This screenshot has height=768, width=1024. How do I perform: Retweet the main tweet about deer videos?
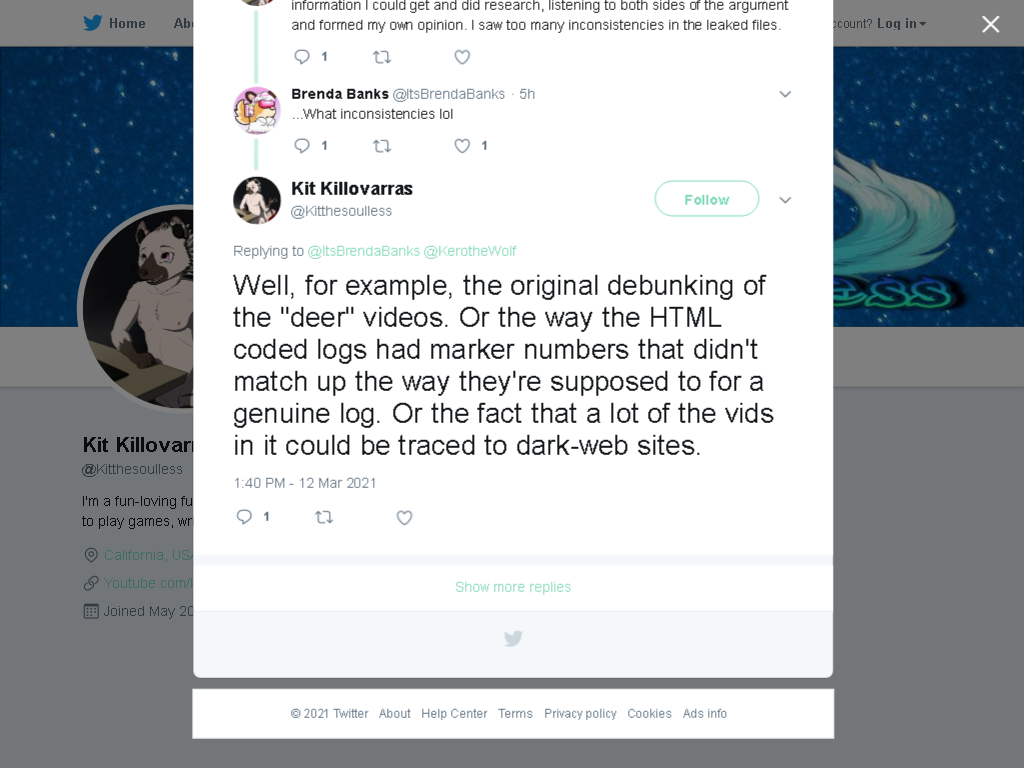point(324,518)
